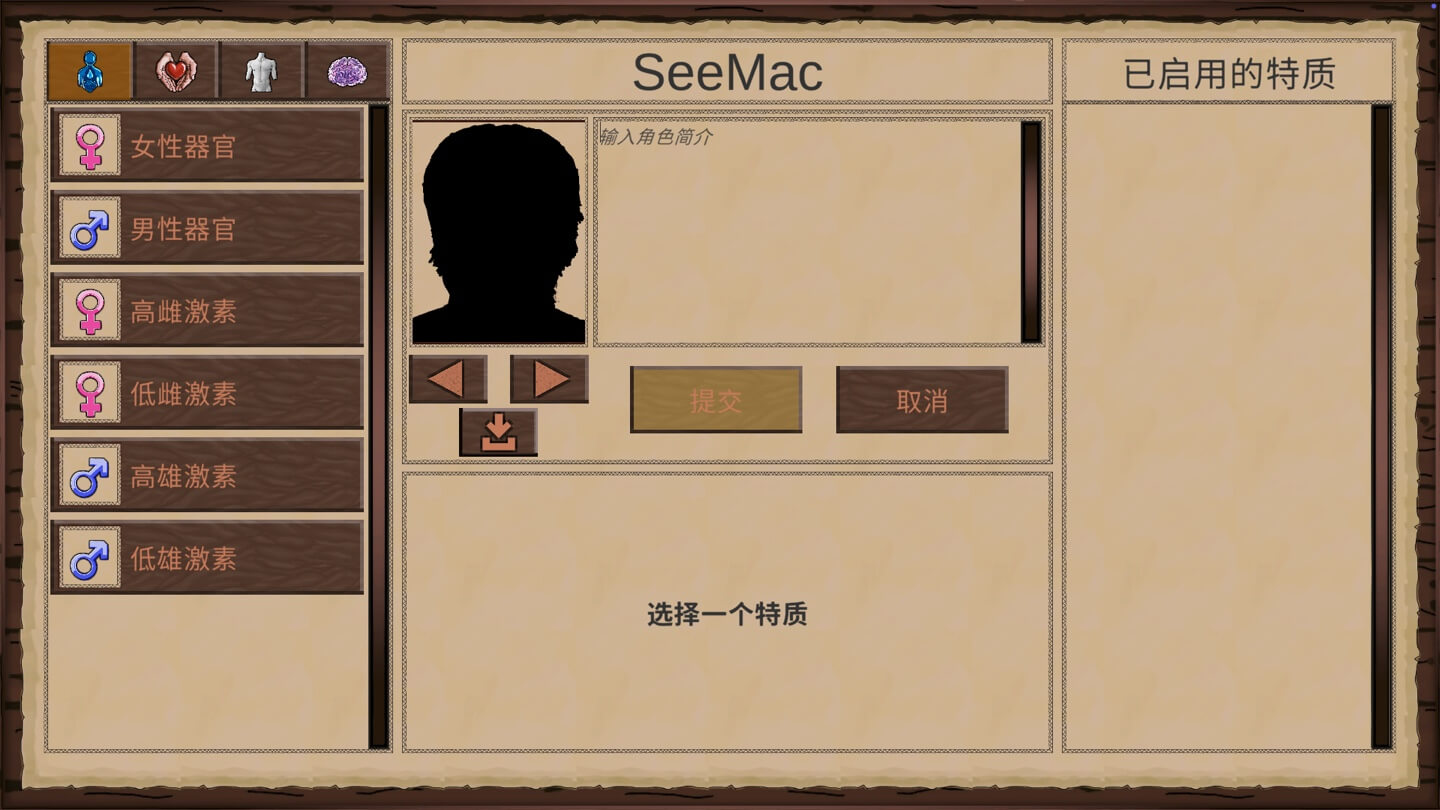Click the 取消 cancel button

point(922,400)
